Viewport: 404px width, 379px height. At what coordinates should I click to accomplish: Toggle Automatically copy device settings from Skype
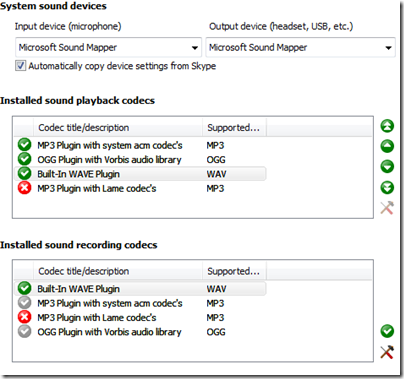(20, 66)
